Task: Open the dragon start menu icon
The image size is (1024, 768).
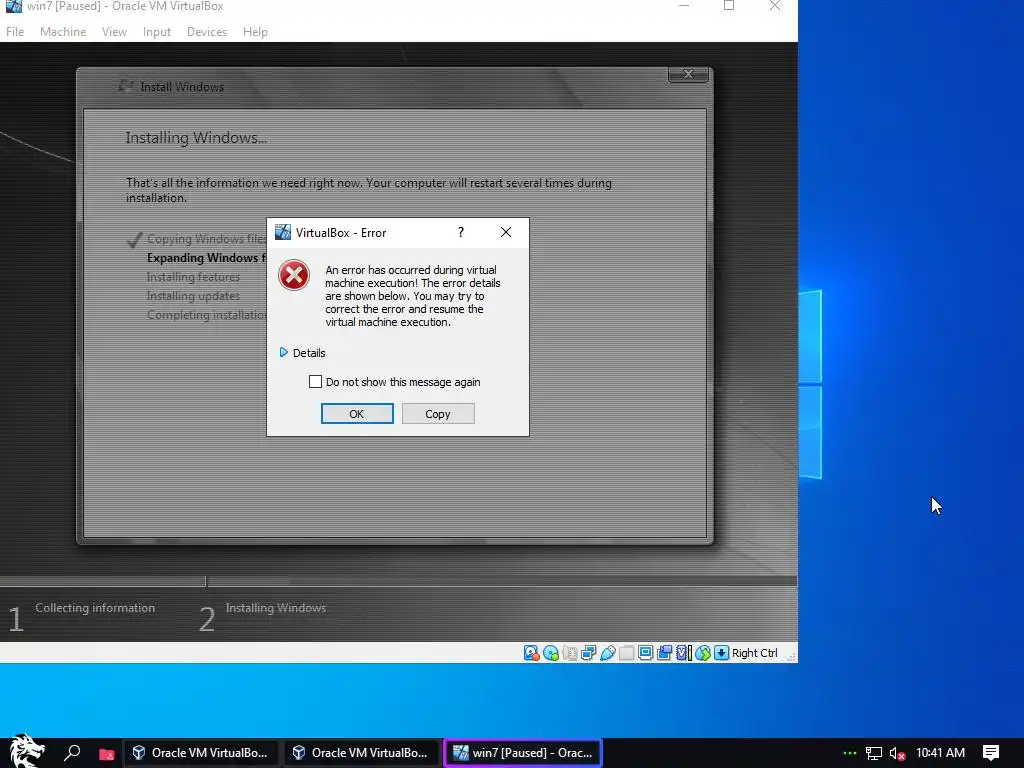Action: click(x=27, y=752)
